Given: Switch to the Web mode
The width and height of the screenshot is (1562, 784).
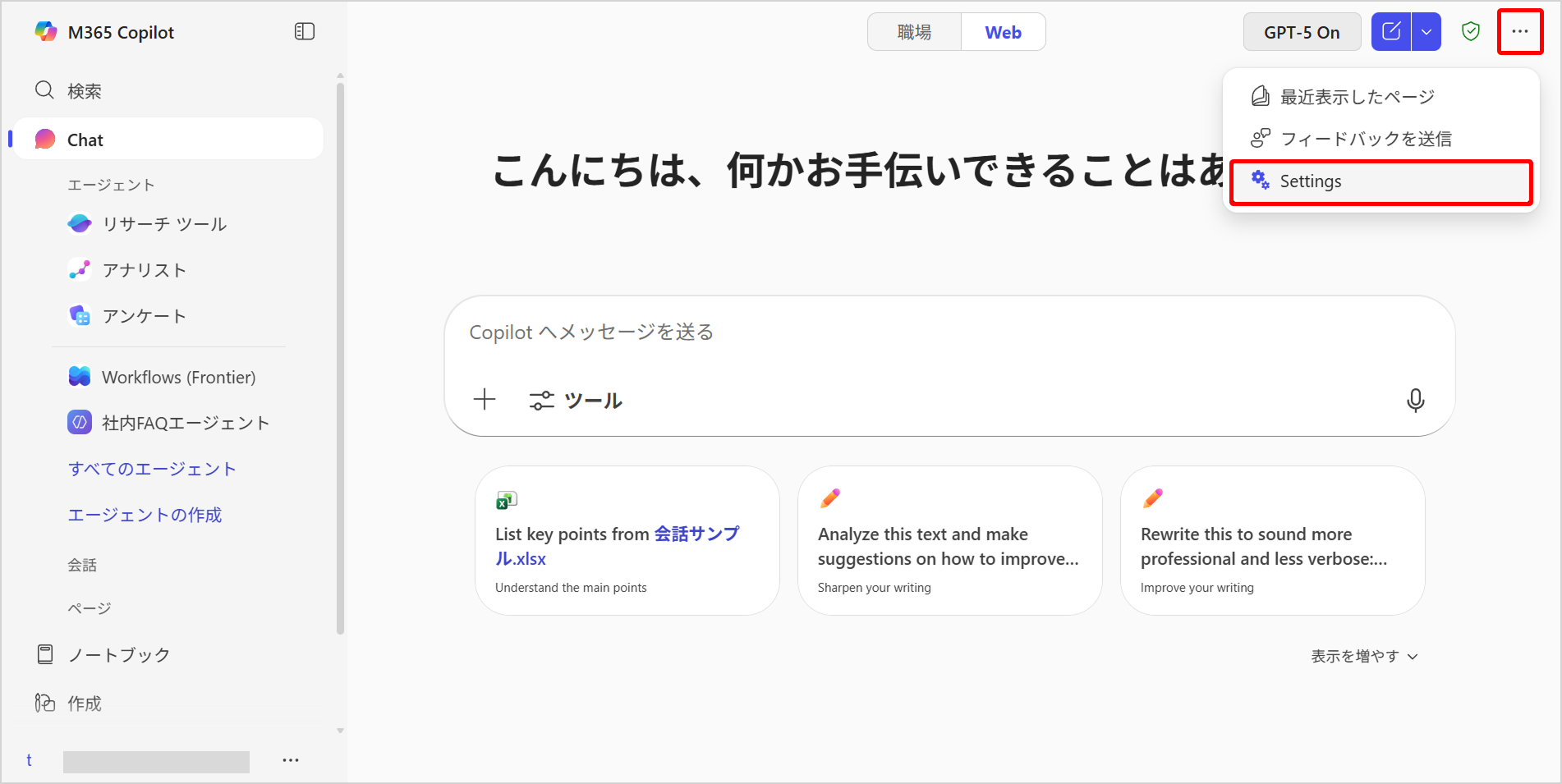Looking at the screenshot, I should point(1003,32).
